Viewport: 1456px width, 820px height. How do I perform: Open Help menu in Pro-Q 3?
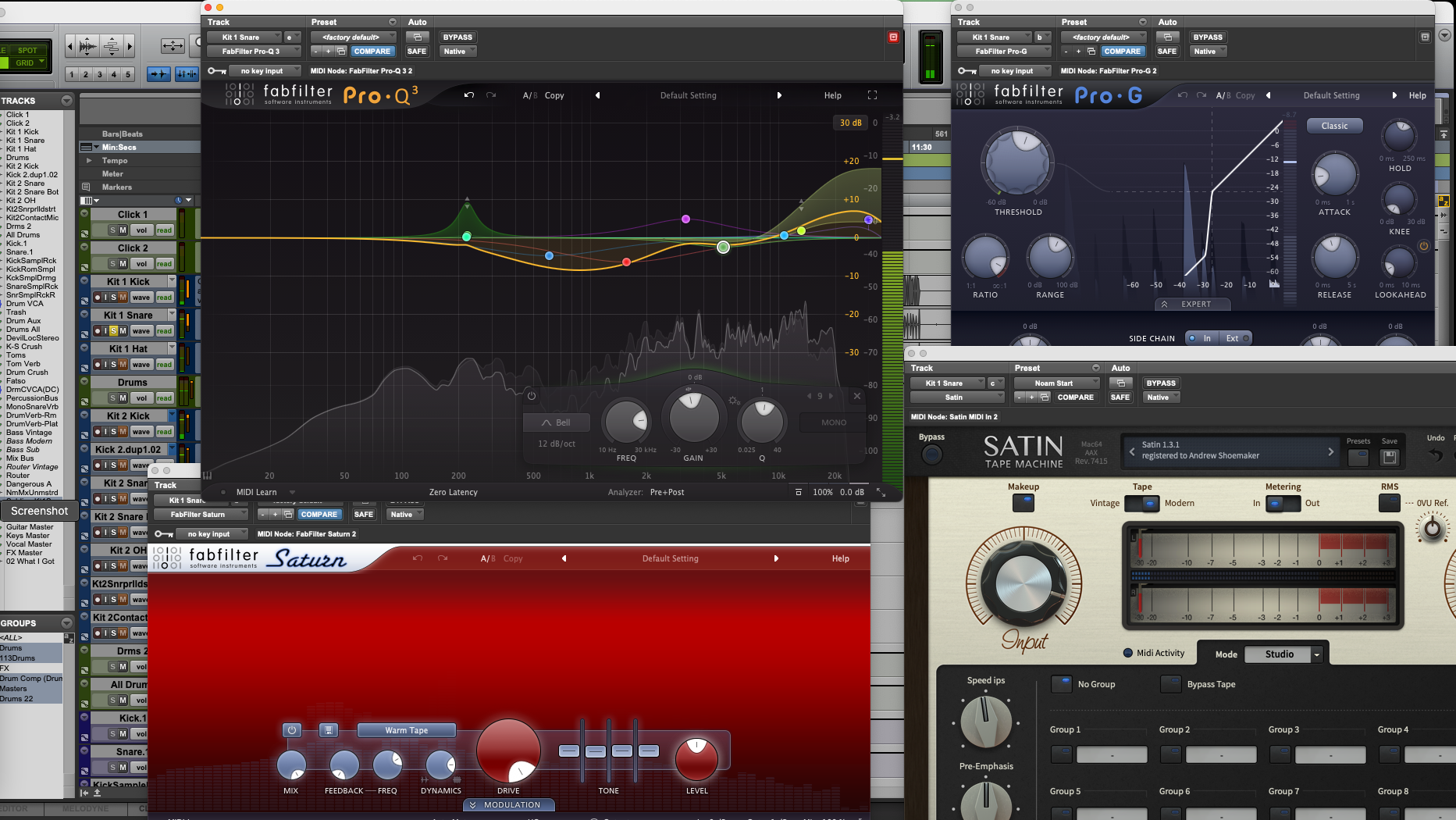(833, 95)
